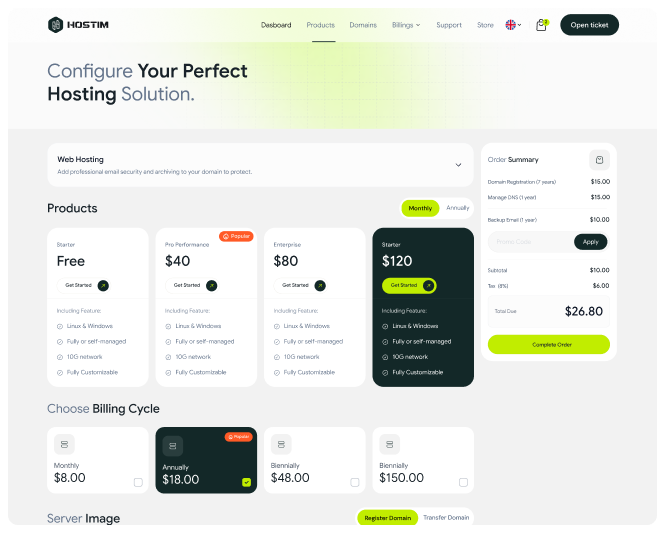Click the arrow icon on $80 plan
The image size is (665, 533).
320,285
